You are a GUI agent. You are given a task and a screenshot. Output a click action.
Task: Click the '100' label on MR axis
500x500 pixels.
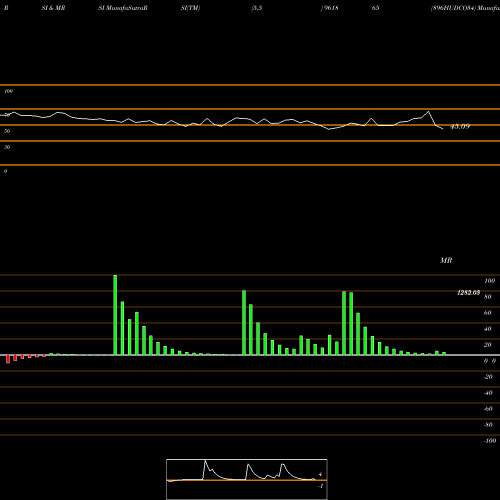489,281
